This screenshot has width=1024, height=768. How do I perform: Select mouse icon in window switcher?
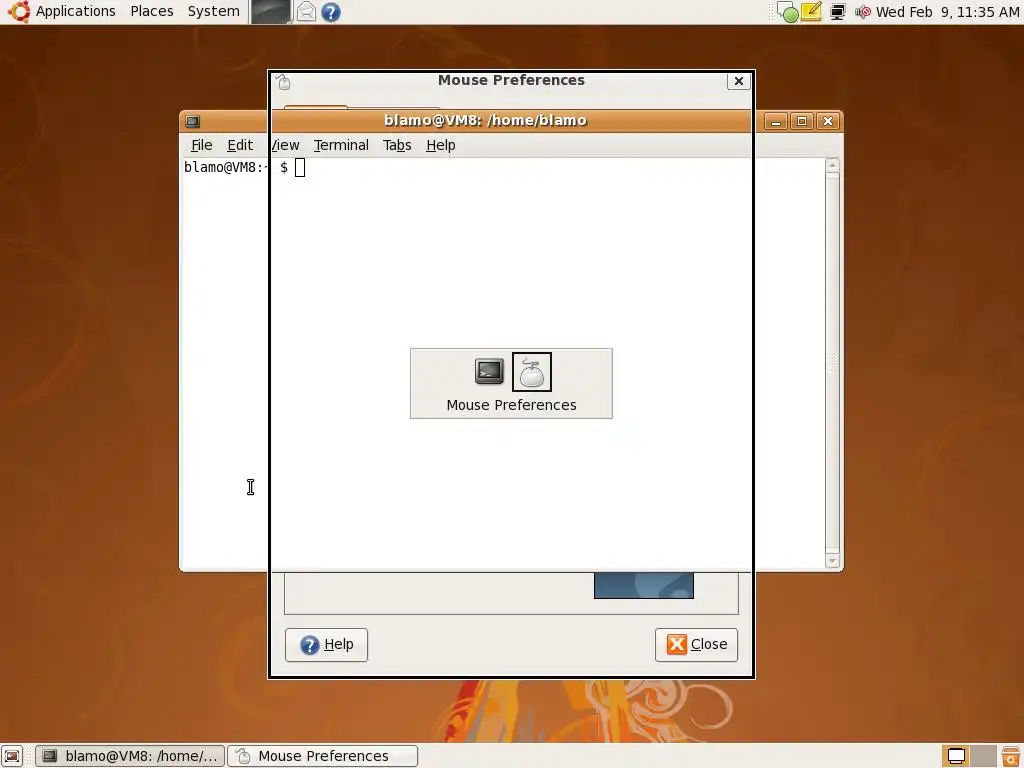point(532,372)
